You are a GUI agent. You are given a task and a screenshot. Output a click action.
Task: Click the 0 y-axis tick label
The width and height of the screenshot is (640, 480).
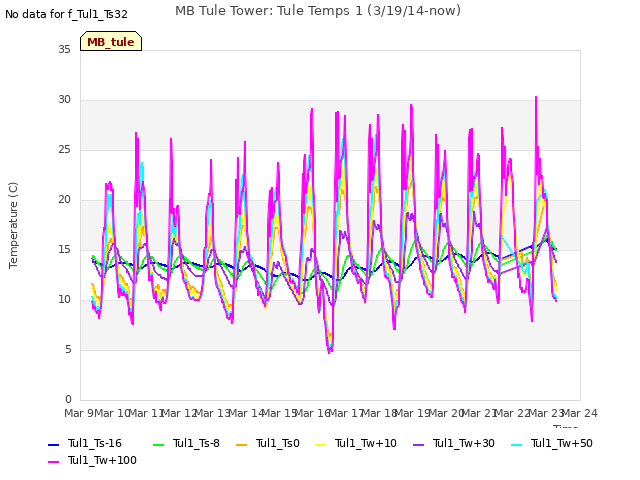[x=68, y=400]
